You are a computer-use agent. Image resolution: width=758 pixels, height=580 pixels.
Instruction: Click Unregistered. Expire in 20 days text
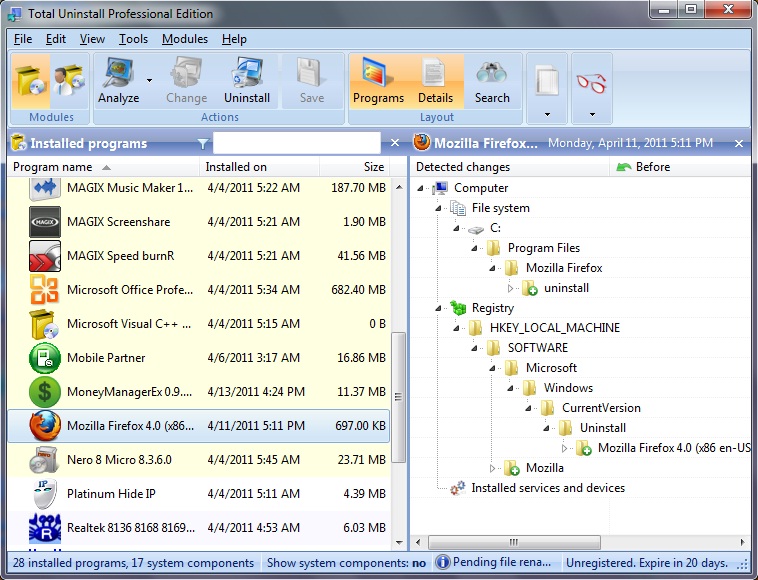click(647, 563)
